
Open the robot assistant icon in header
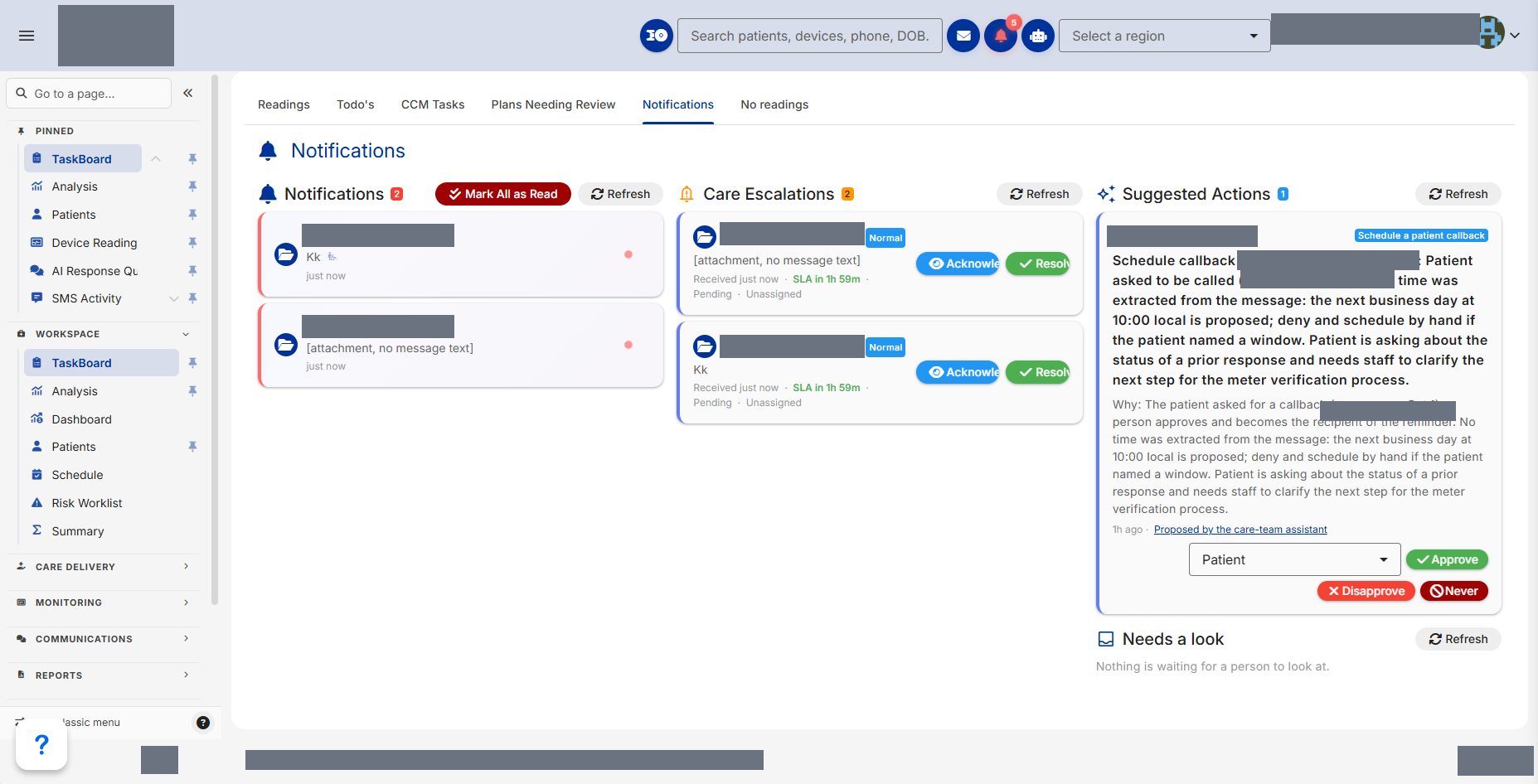1038,36
